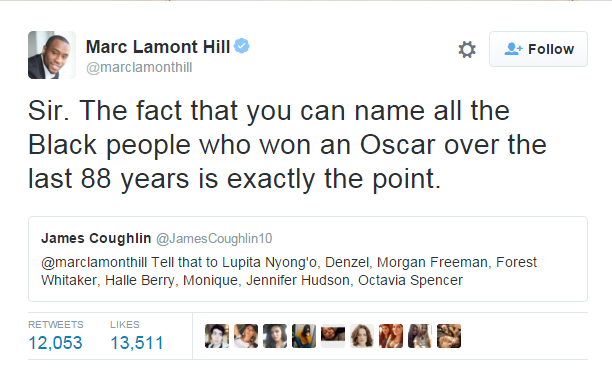Click the @marclamonthill mention in quoted tweet
612x373 pixels.
pyautogui.click(x=94, y=262)
